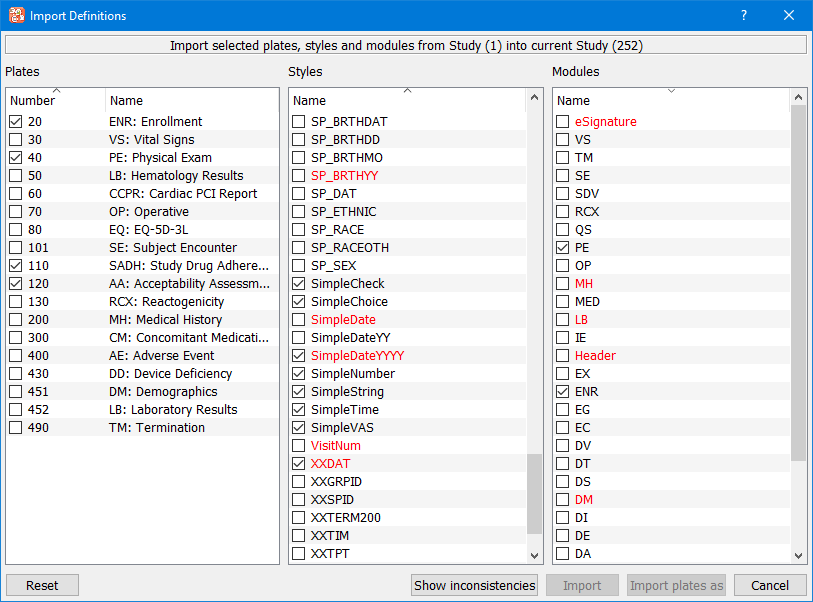Viewport: 813px width, 602px height.
Task: Click the Import Definitions app icon in title bar
Action: click(17, 15)
